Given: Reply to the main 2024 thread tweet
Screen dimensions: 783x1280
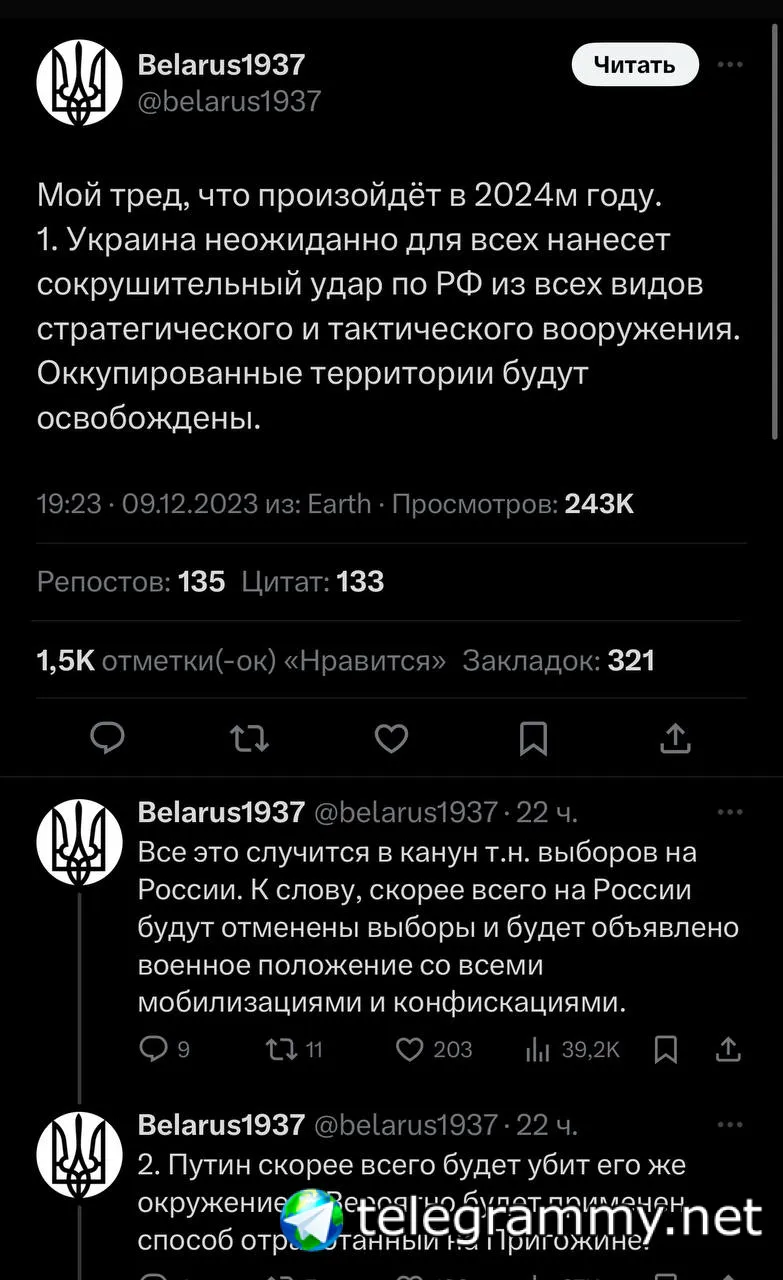Looking at the screenshot, I should (x=107, y=739).
